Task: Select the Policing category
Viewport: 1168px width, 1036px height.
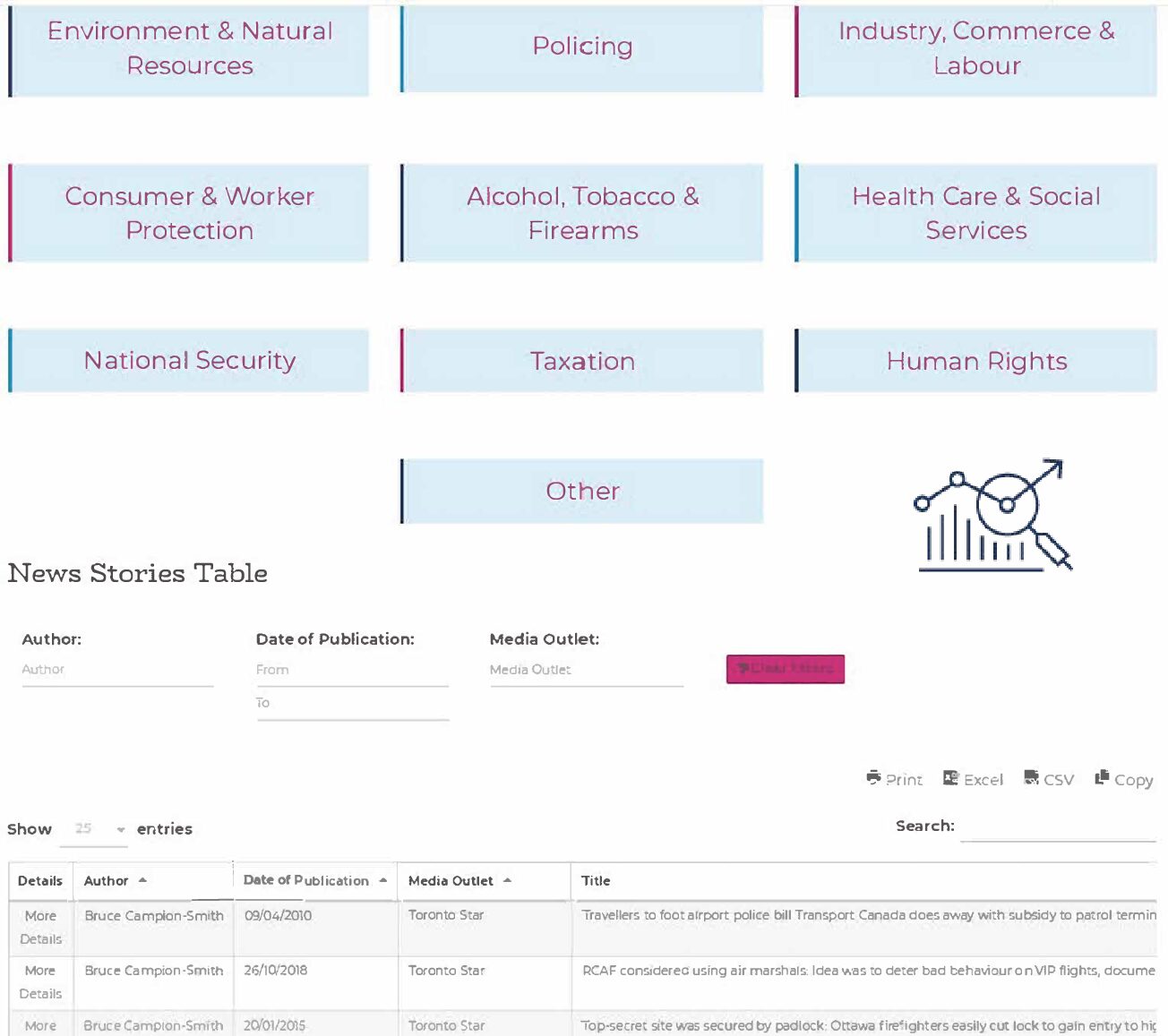Action: pos(582,47)
